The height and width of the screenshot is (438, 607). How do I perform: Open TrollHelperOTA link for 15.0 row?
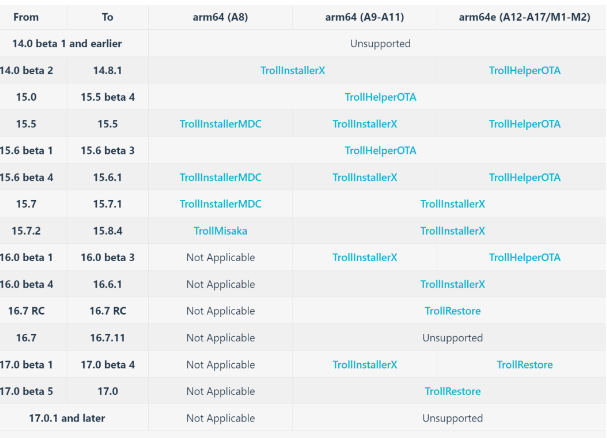pos(380,97)
